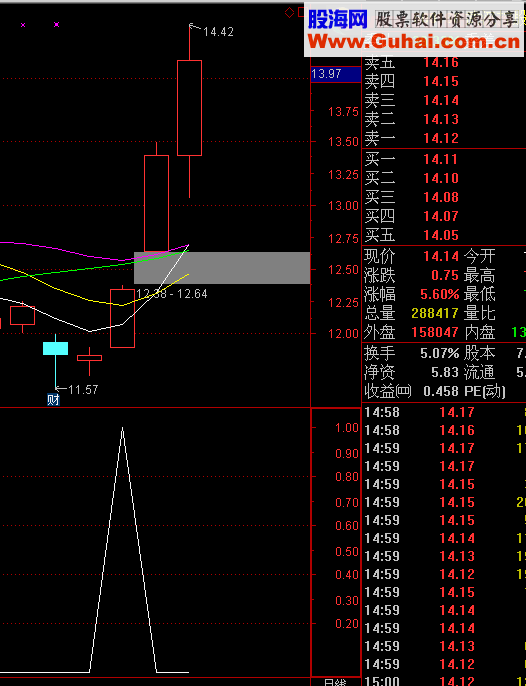Viewport: 526px width, 686px height.
Task: Click the 收益(四) 0.458 earnings value
Action: 441,391
